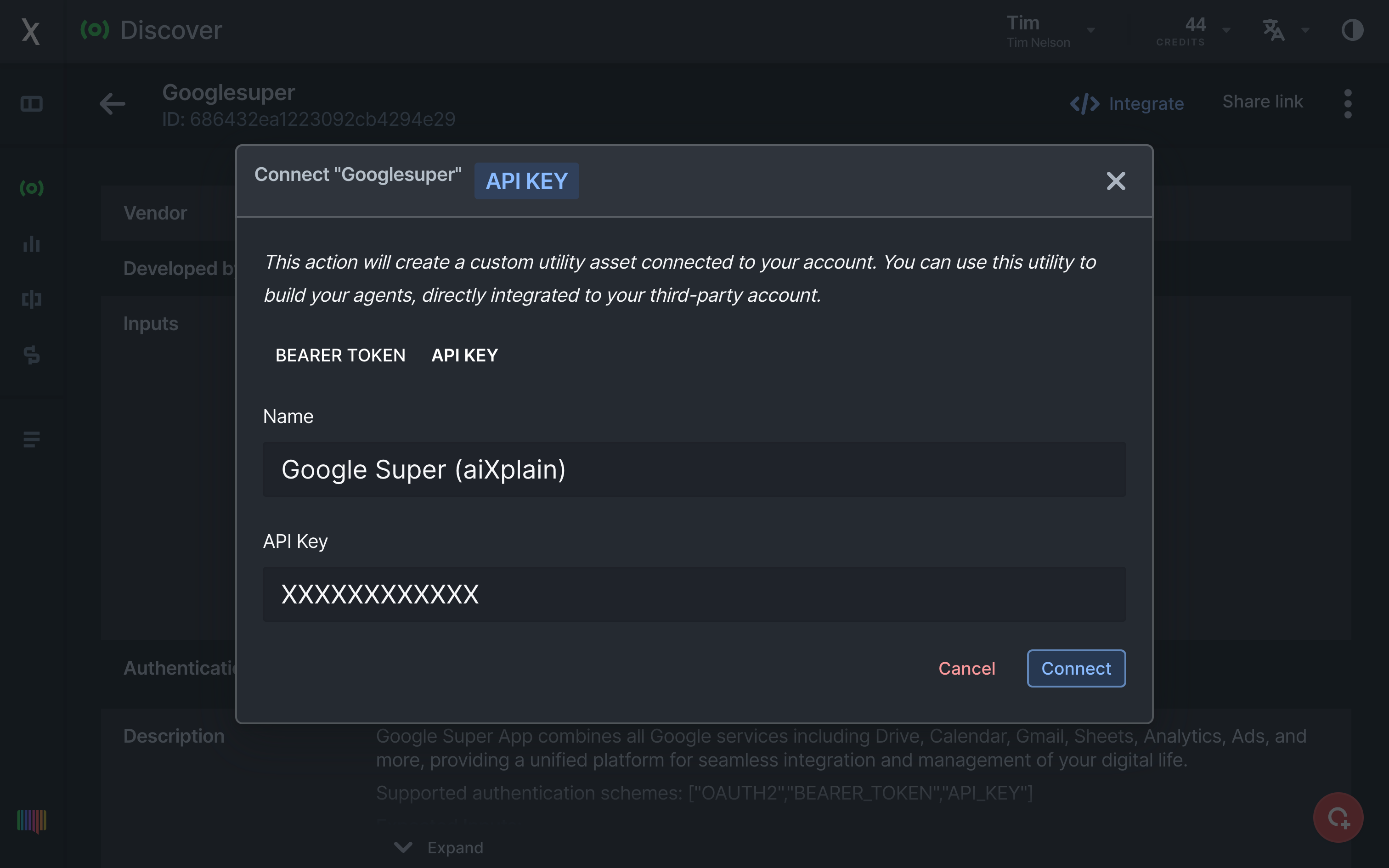This screenshot has width=1389, height=868.
Task: Click the list lines sidebar icon
Action: (x=32, y=439)
